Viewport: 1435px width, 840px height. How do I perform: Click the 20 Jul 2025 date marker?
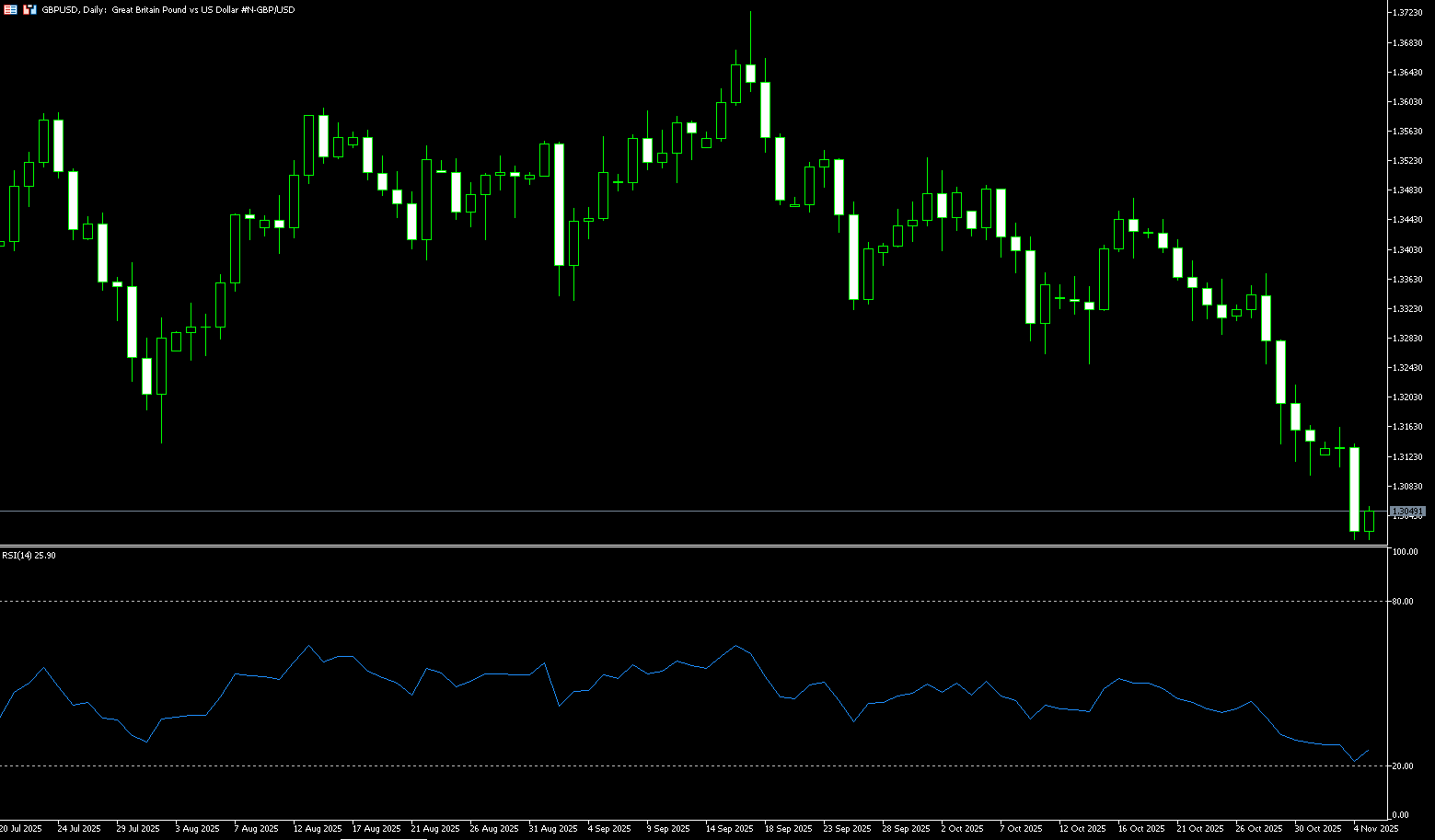coord(21,829)
